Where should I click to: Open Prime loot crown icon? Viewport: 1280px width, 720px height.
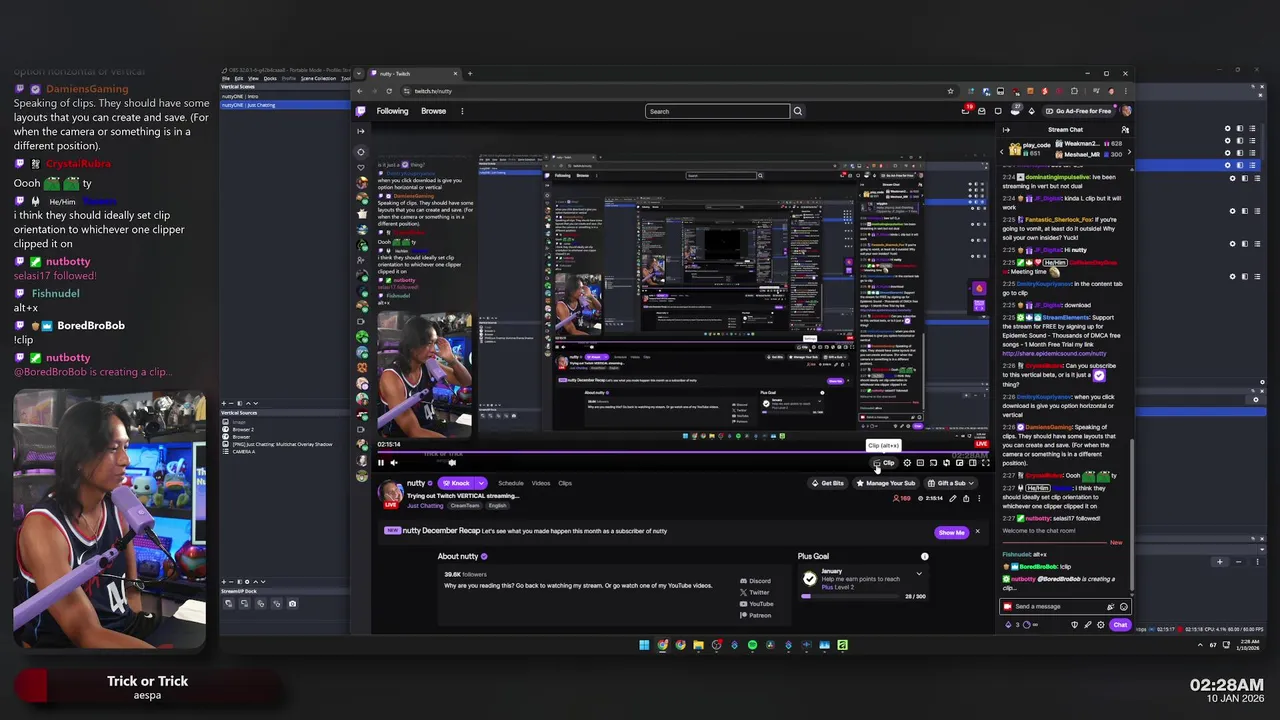(x=1015, y=111)
